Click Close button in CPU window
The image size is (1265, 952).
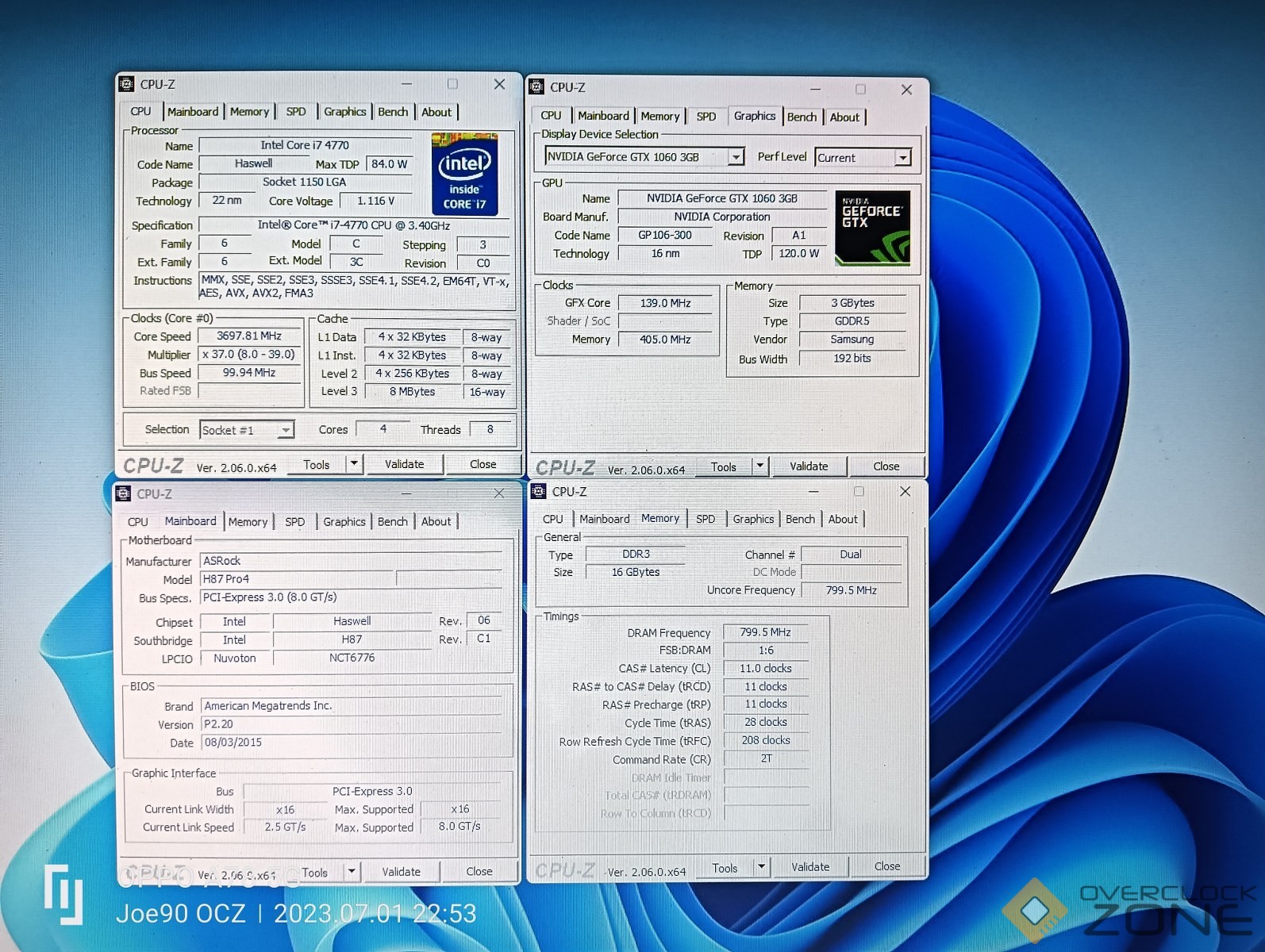tap(483, 464)
